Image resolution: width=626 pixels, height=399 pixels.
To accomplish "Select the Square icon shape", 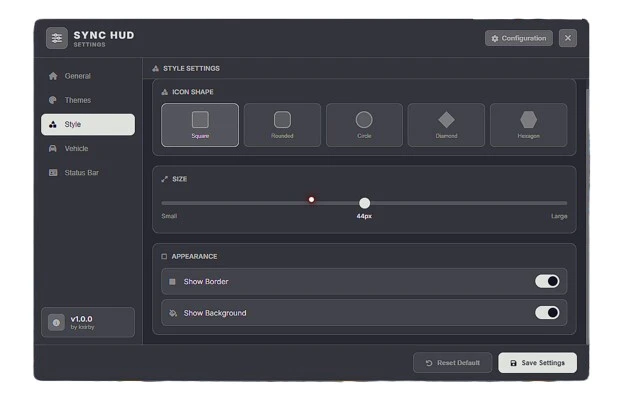I will tap(200, 125).
